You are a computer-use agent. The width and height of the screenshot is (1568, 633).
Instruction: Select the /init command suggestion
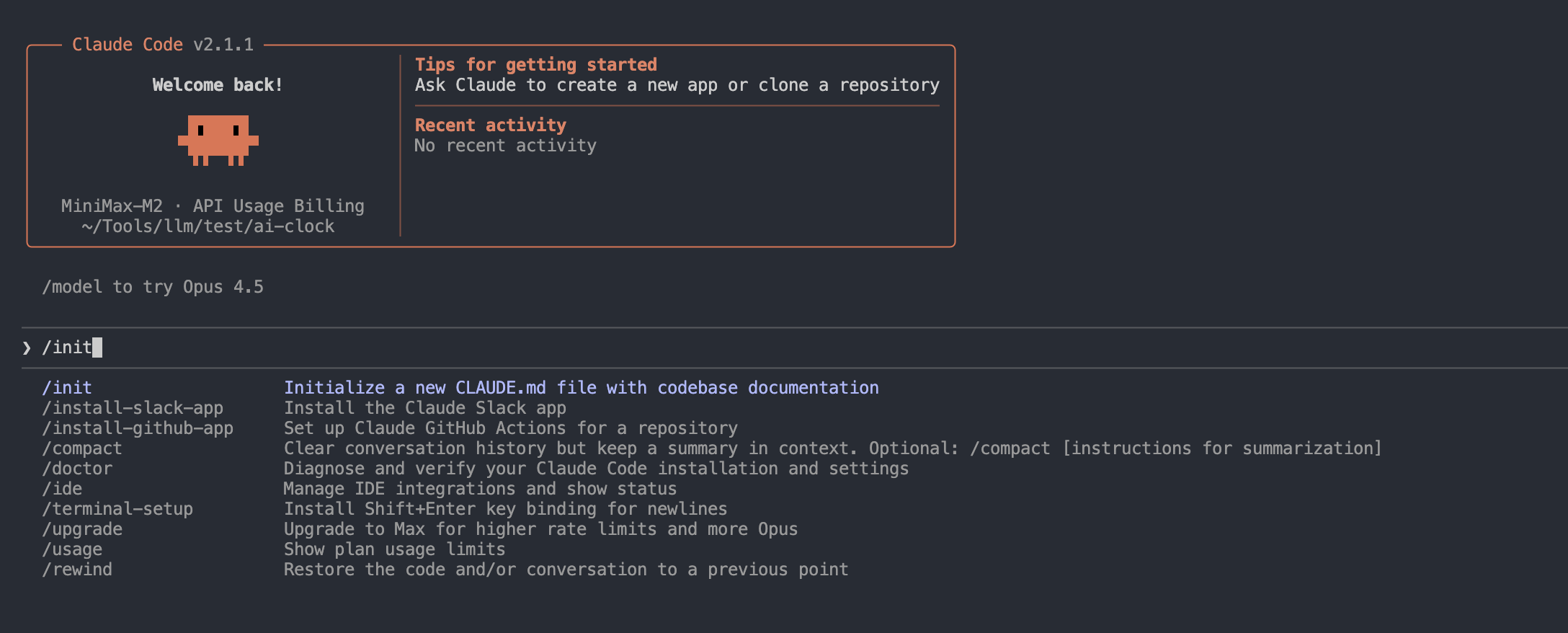[x=67, y=388]
